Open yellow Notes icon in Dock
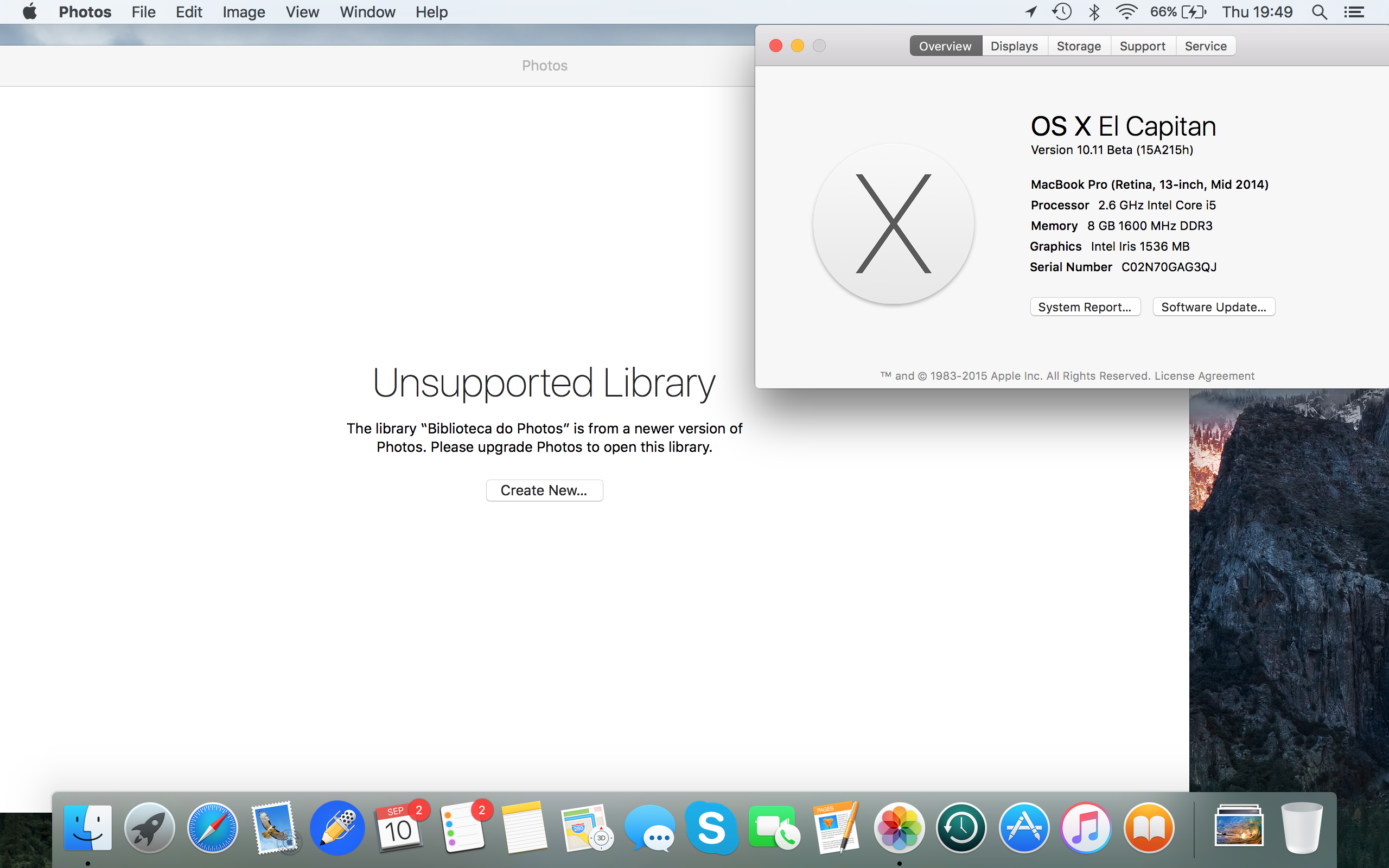1389x868 pixels. pos(524,828)
